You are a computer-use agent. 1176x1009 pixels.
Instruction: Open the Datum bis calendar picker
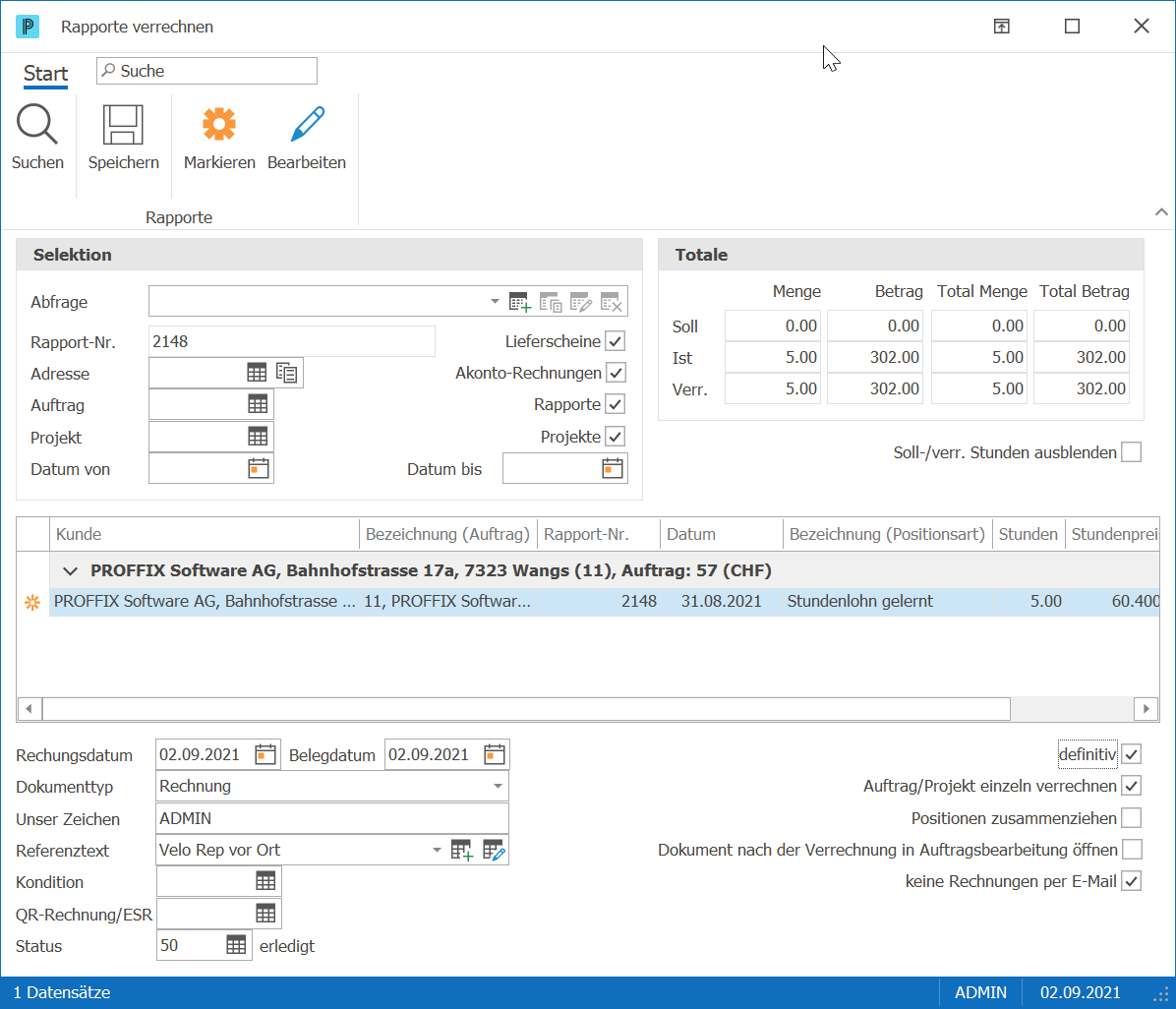pyautogui.click(x=612, y=468)
